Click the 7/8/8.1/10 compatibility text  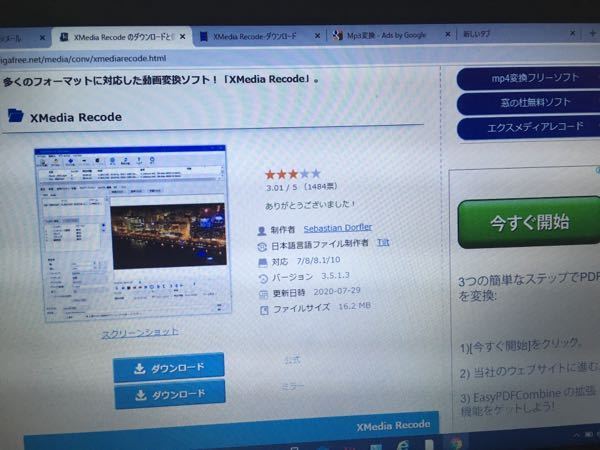coord(318,261)
